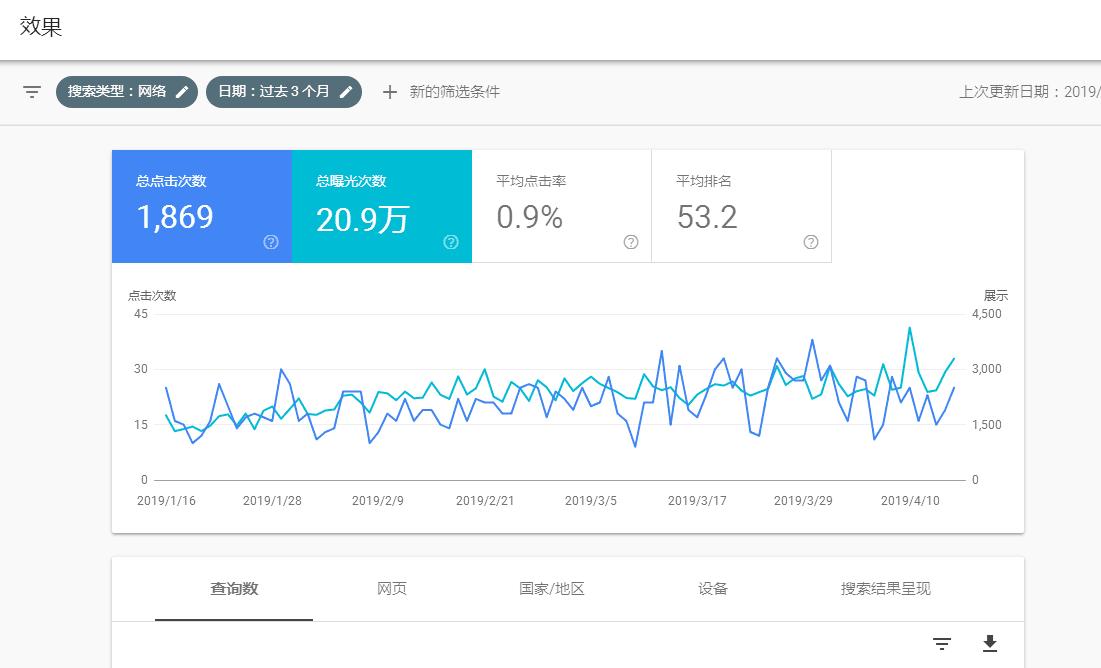Edit the 日期：过去 3 个月 pencil icon
The image size is (1101, 668).
pyautogui.click(x=345, y=92)
